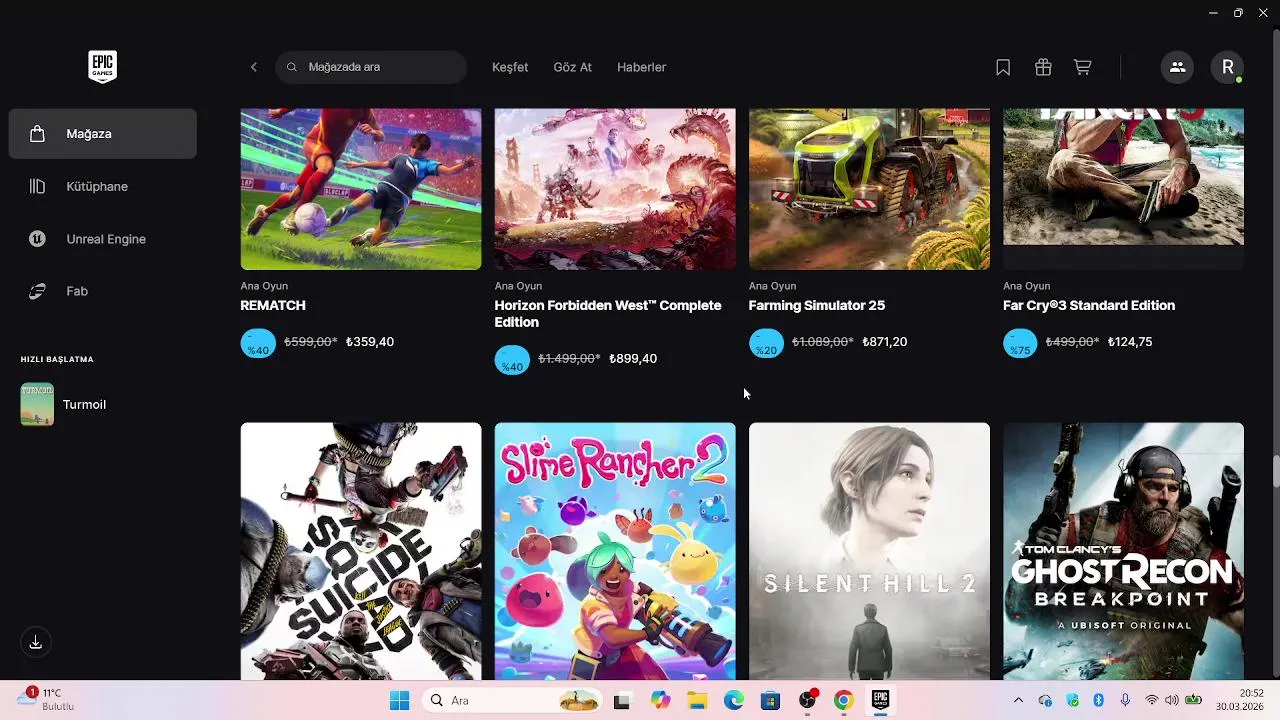Open the Horizon Forbidden West cover image
Viewport: 1280px width, 720px height.
pyautogui.click(x=615, y=189)
